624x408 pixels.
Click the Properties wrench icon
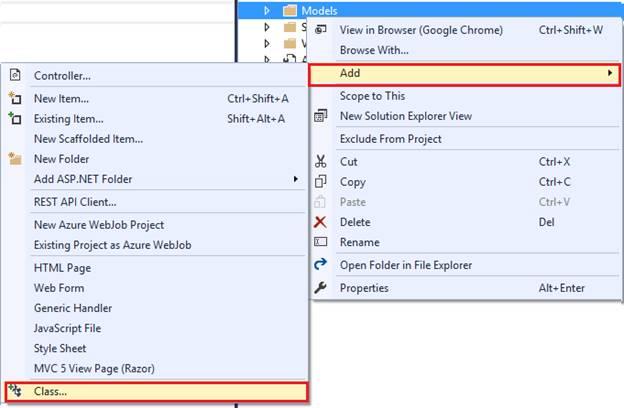click(321, 288)
